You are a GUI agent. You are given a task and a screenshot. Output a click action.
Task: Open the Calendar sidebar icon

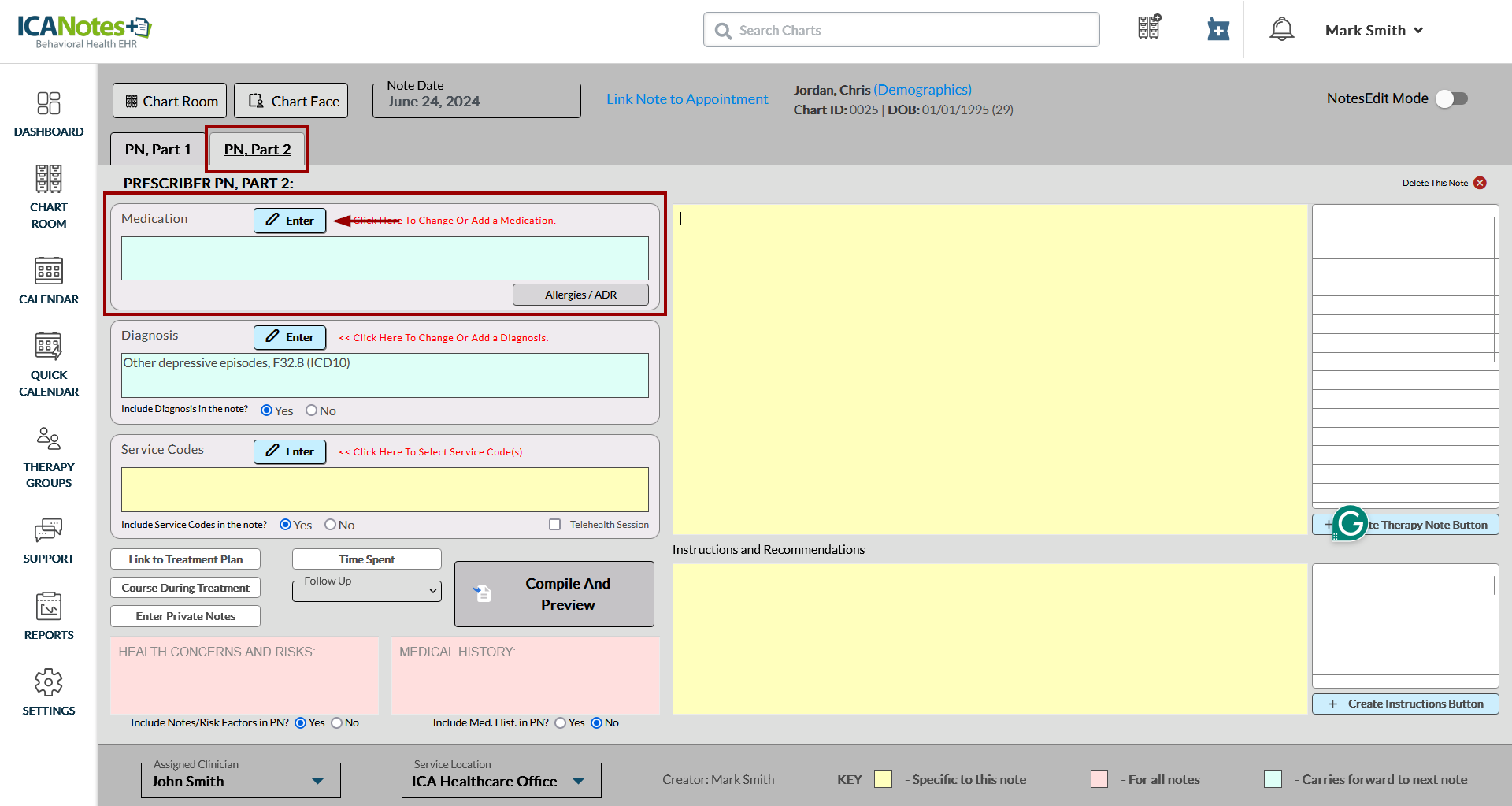pos(48,280)
